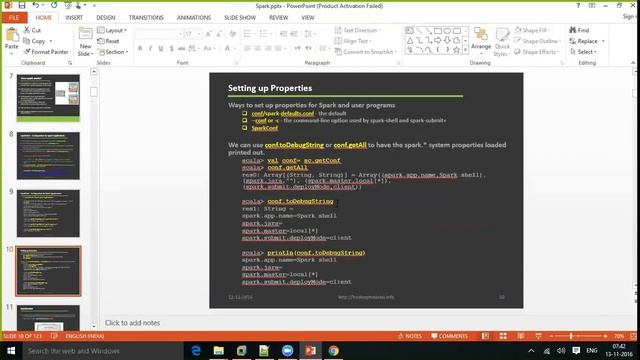Toggle Strikethrough formatting
640x360 pixels.
[182, 49]
